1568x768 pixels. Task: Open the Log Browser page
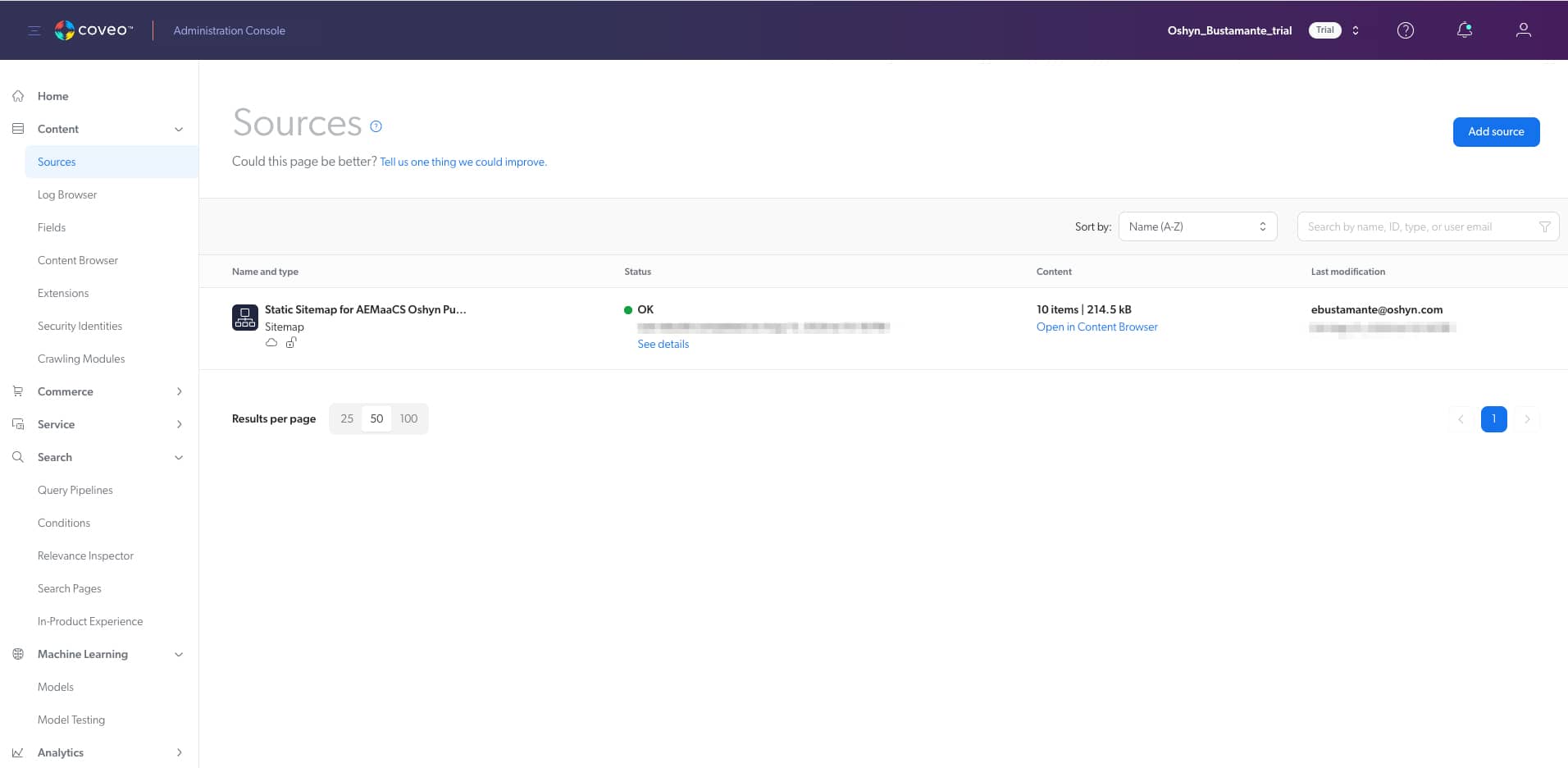(67, 194)
